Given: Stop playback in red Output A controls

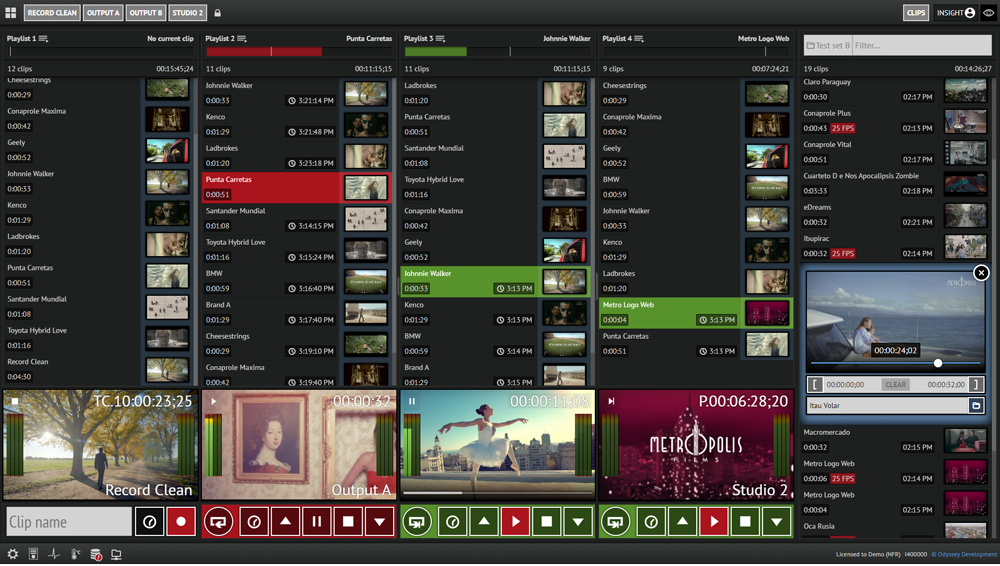Looking at the screenshot, I should pyautogui.click(x=348, y=522).
